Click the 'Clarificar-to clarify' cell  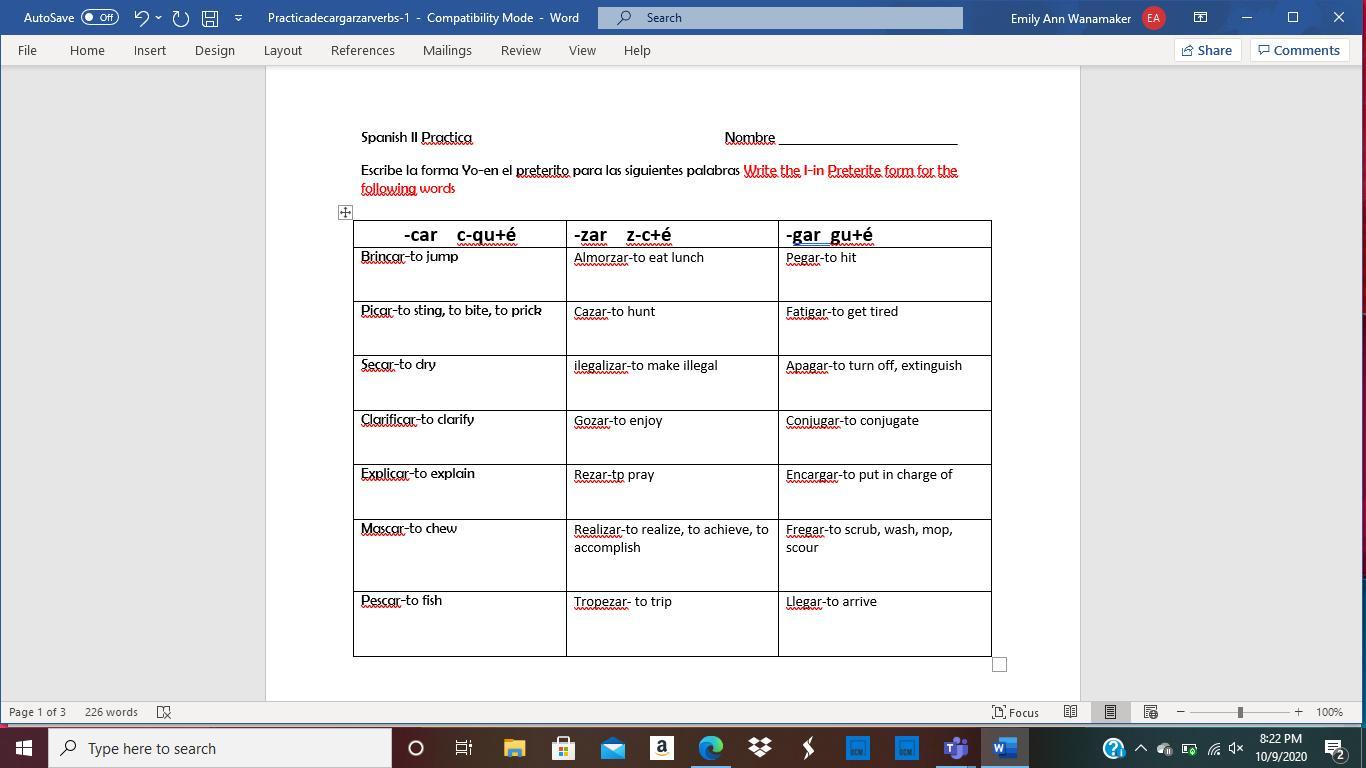tap(460, 437)
